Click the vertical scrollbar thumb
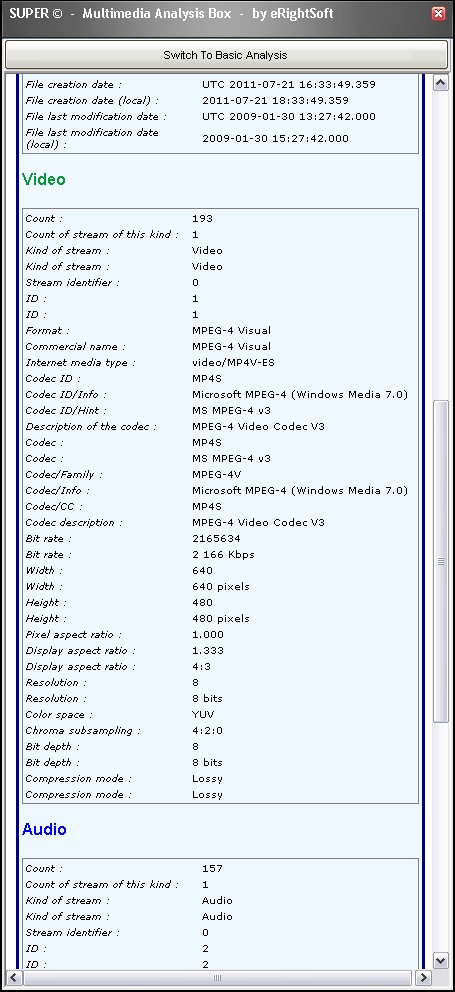Viewport: 455px width, 992px height. (441, 561)
